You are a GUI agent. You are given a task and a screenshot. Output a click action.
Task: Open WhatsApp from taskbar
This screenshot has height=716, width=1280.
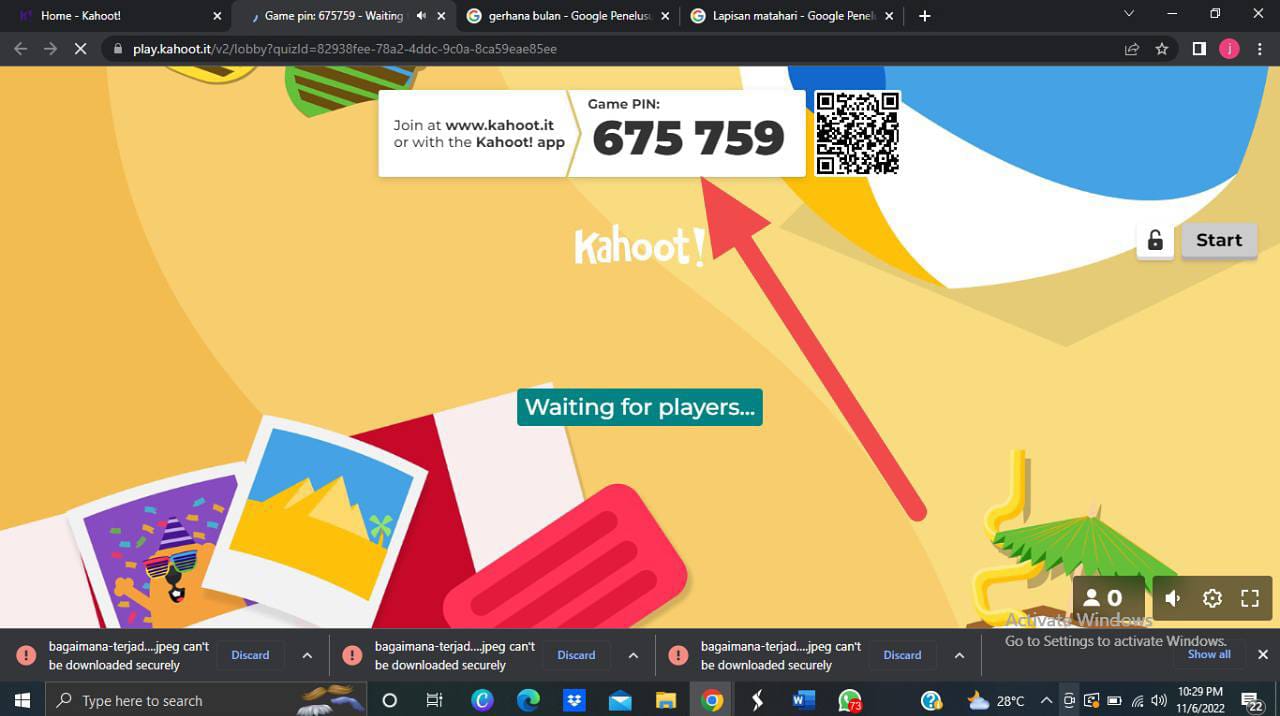(850, 700)
